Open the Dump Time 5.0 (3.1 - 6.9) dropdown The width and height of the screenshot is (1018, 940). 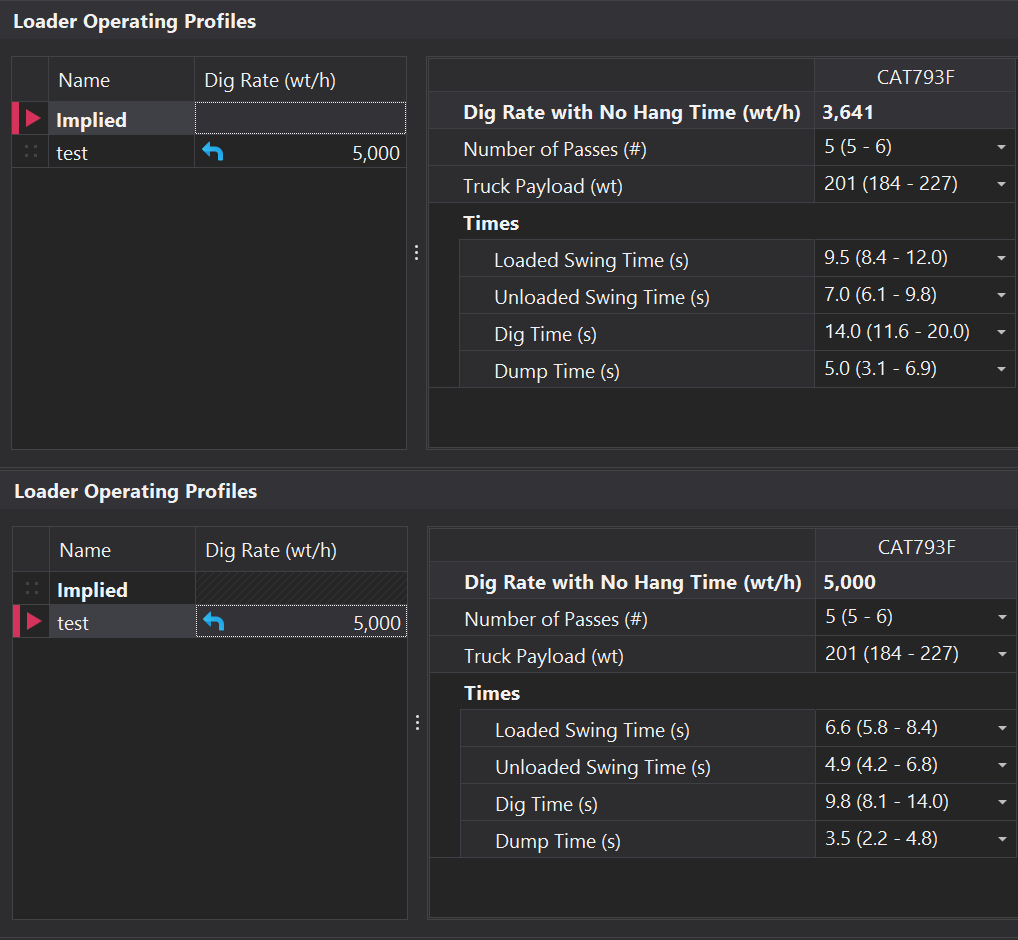click(1001, 370)
